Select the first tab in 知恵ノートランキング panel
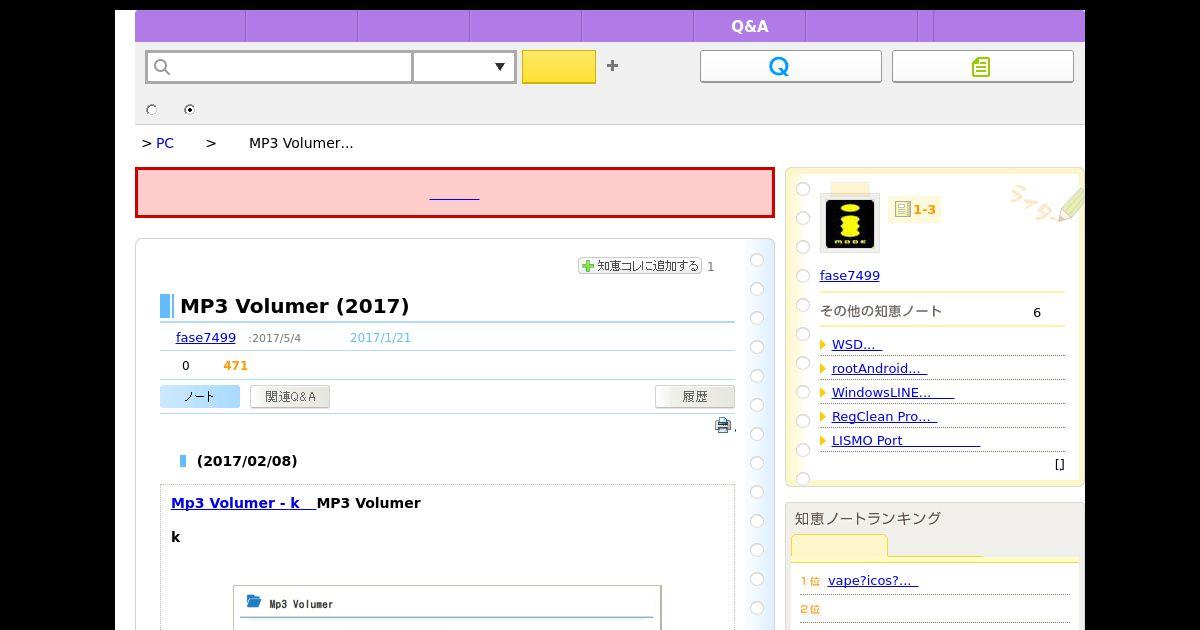The image size is (1200, 630). [x=839, y=546]
